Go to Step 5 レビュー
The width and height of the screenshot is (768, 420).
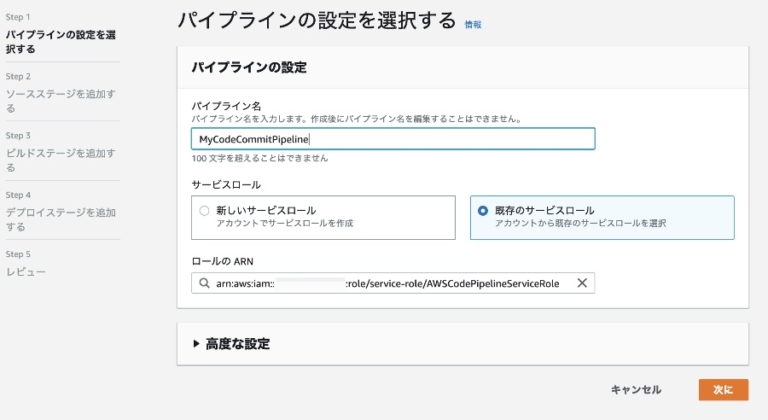[25, 272]
